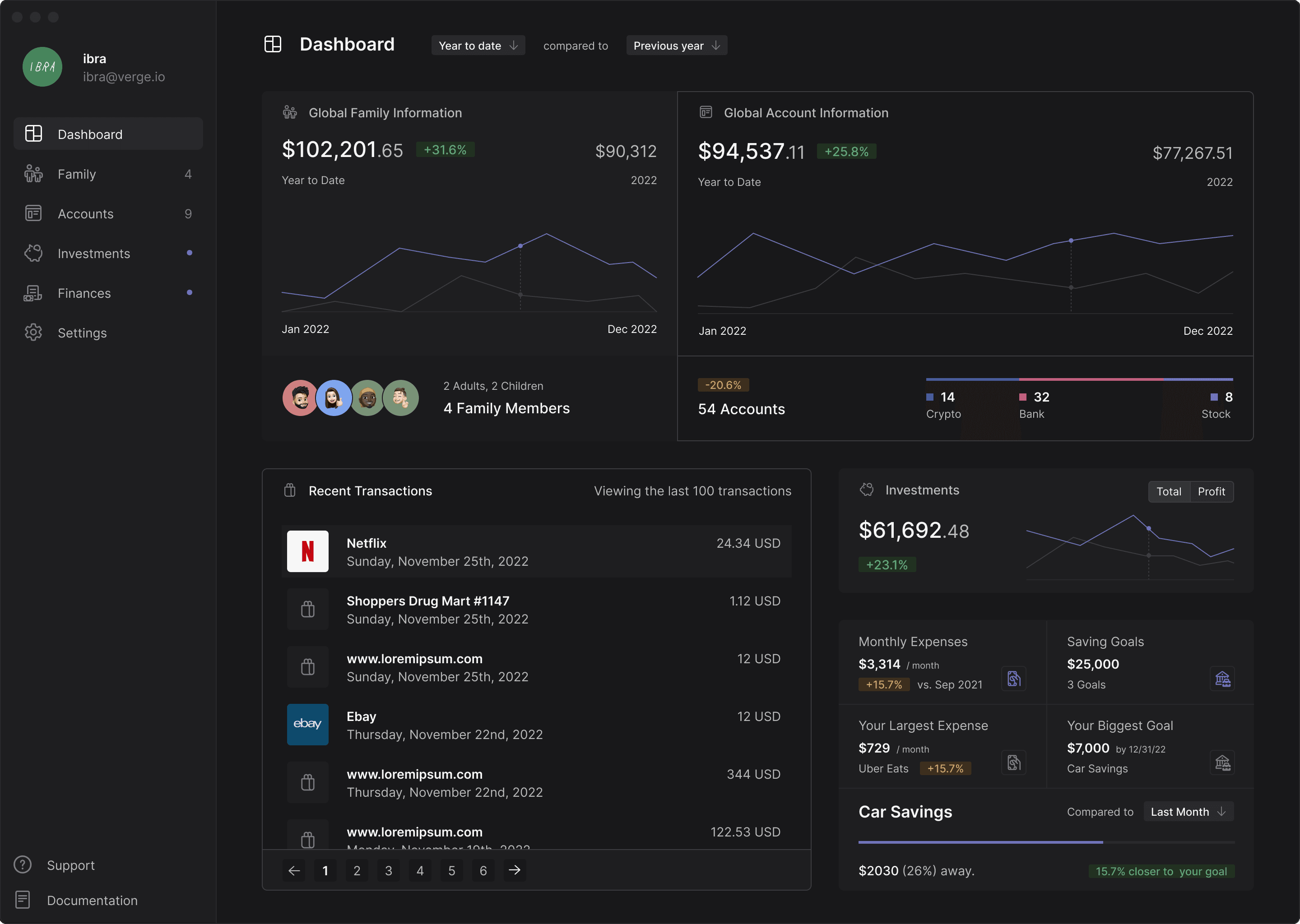The image size is (1300, 924).
Task: Click the Recent Transactions shopping bag icon
Action: tap(290, 490)
